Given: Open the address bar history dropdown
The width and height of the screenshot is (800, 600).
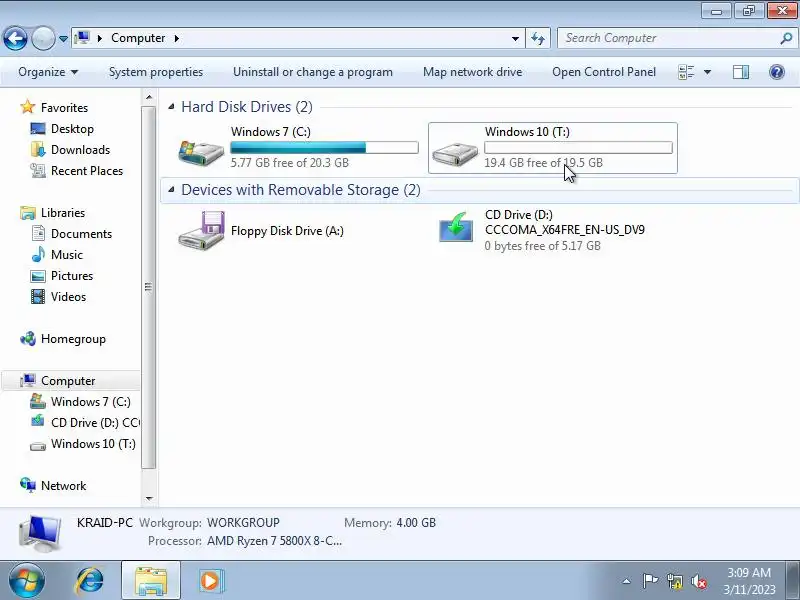Looking at the screenshot, I should click(x=515, y=38).
